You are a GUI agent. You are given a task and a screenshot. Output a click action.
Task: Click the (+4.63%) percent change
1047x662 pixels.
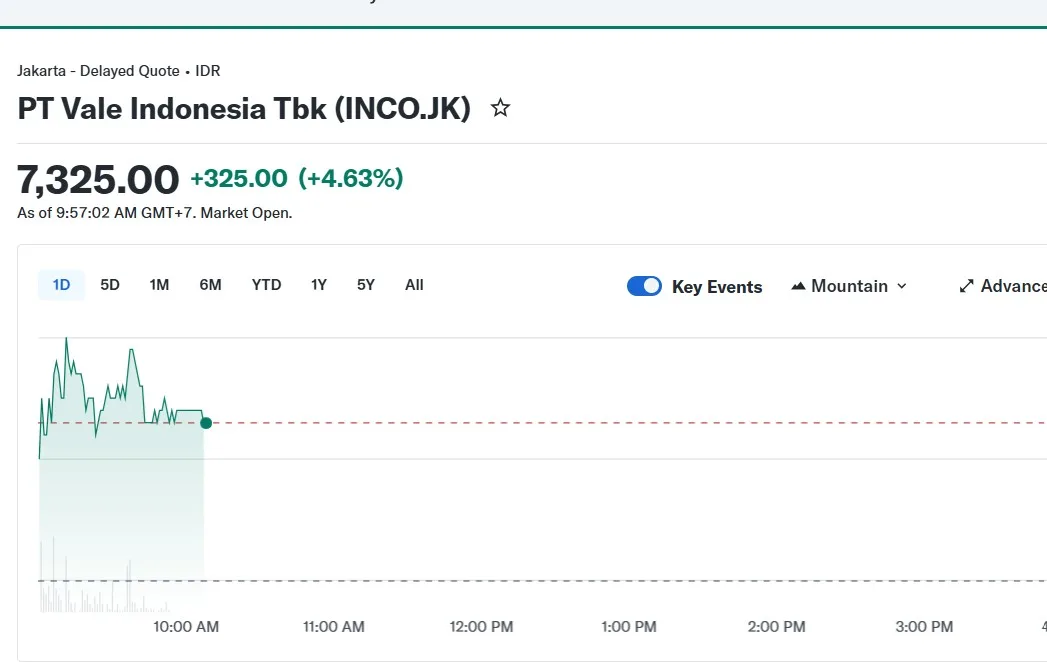click(x=351, y=178)
